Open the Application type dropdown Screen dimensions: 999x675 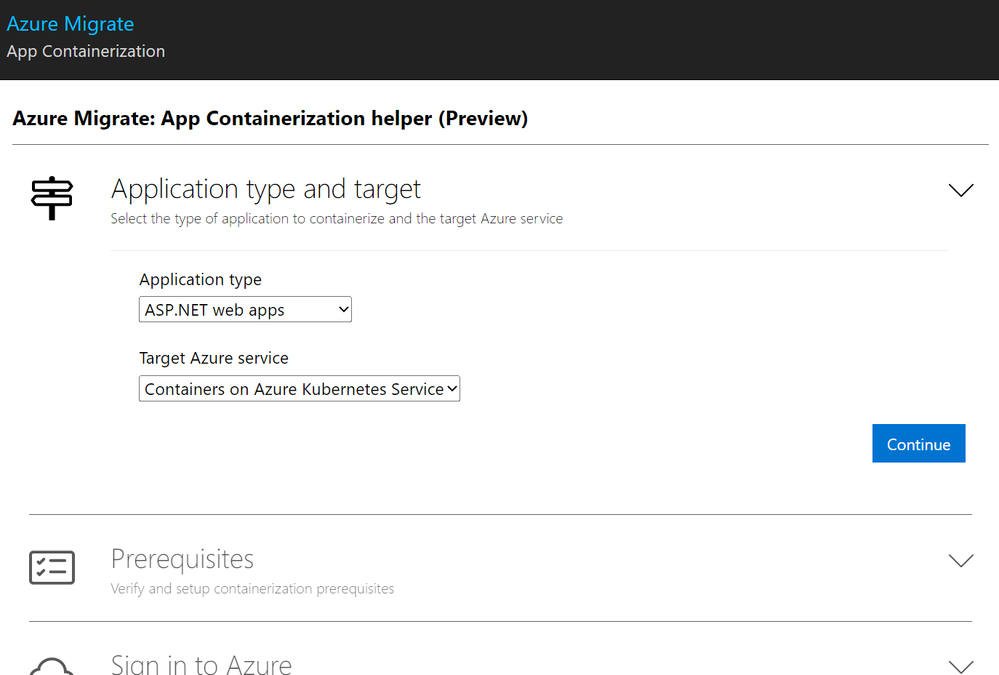[x=245, y=310]
